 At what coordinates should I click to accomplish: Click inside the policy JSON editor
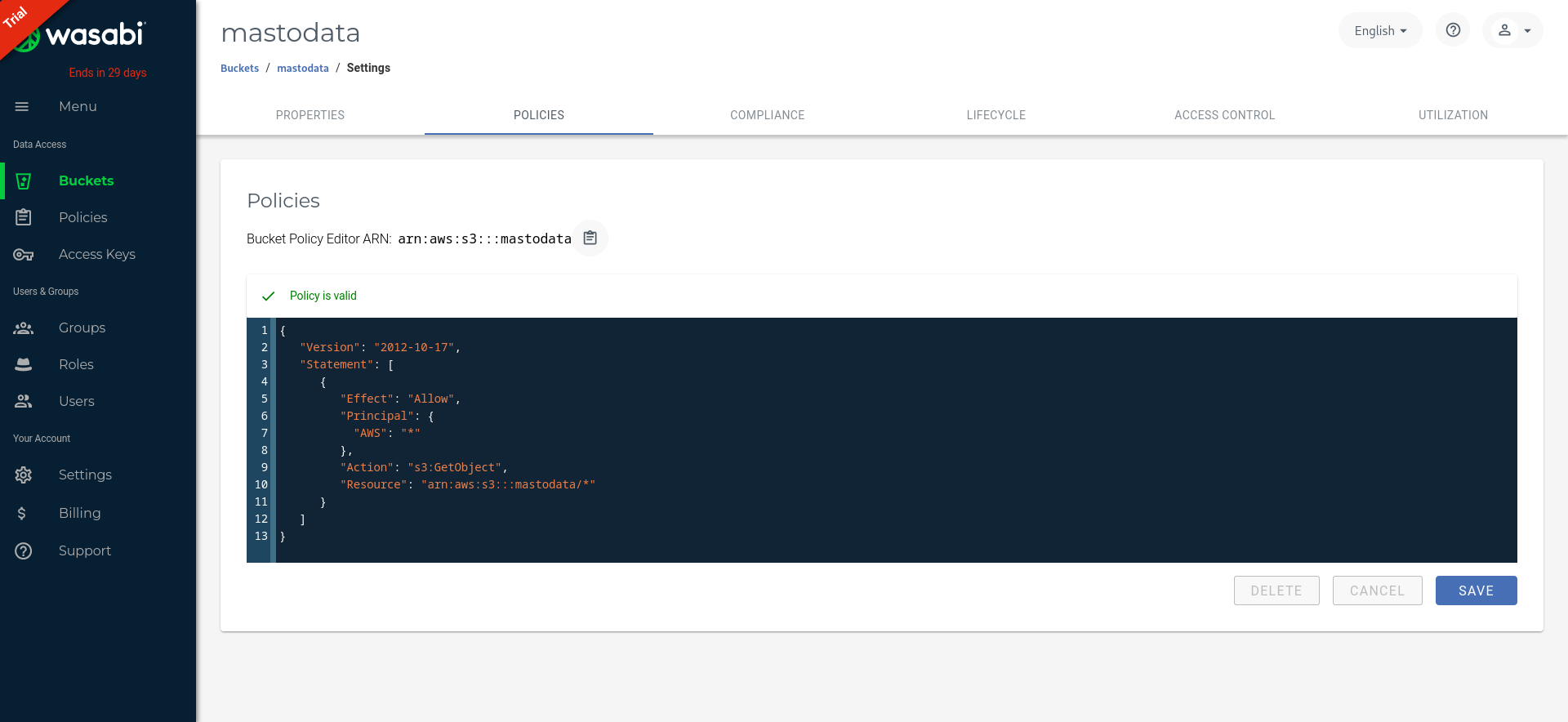coord(896,440)
